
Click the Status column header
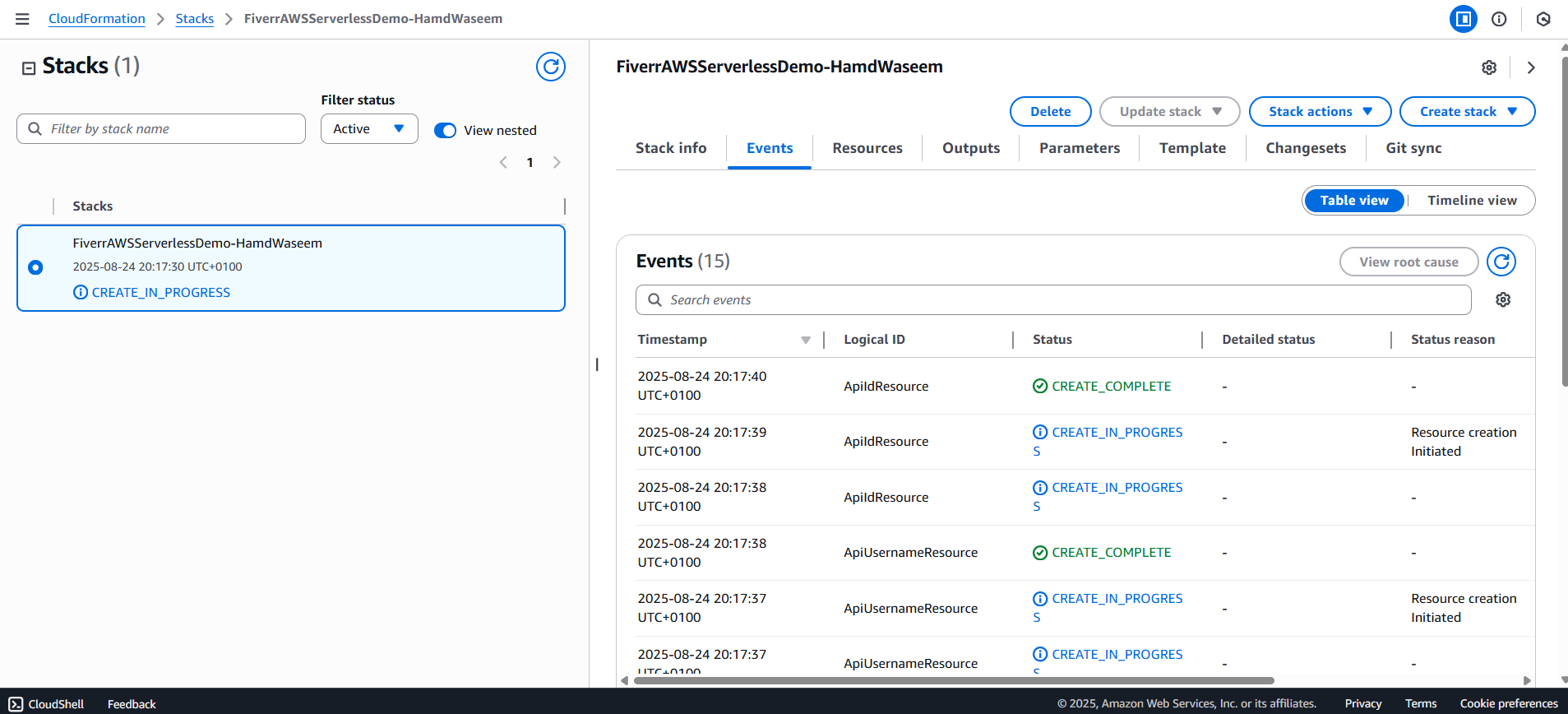1052,340
